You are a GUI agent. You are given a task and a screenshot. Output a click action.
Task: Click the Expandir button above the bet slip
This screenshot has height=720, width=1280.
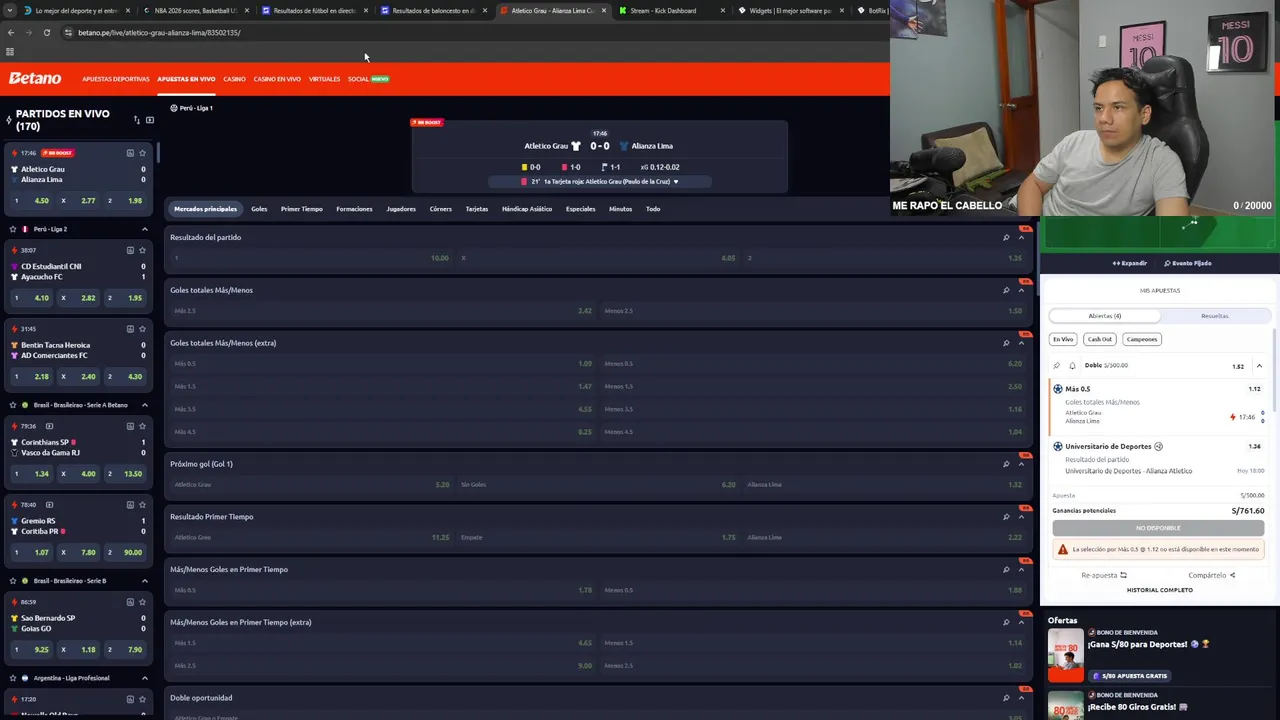(x=1130, y=263)
